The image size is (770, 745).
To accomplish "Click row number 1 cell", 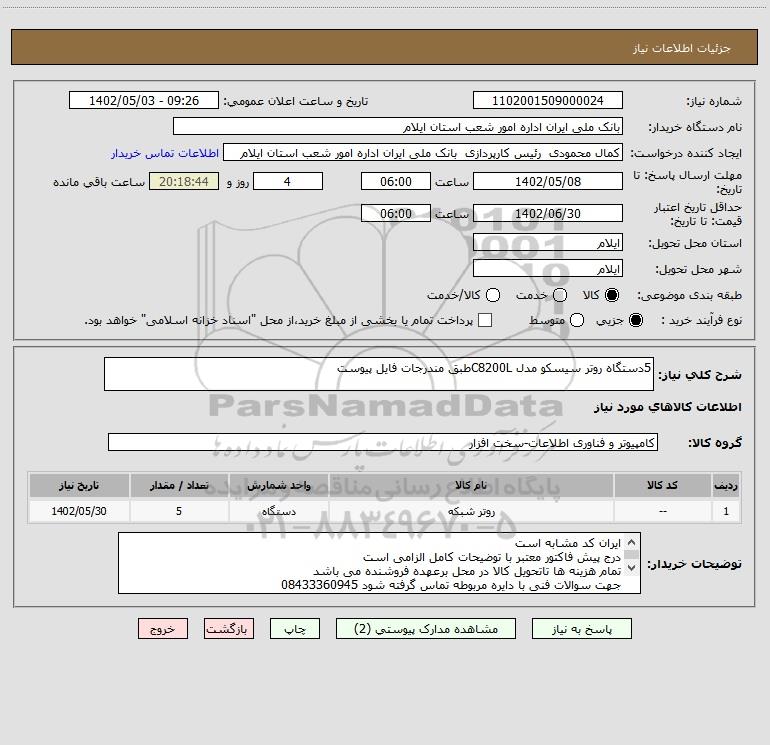I will 726,511.
